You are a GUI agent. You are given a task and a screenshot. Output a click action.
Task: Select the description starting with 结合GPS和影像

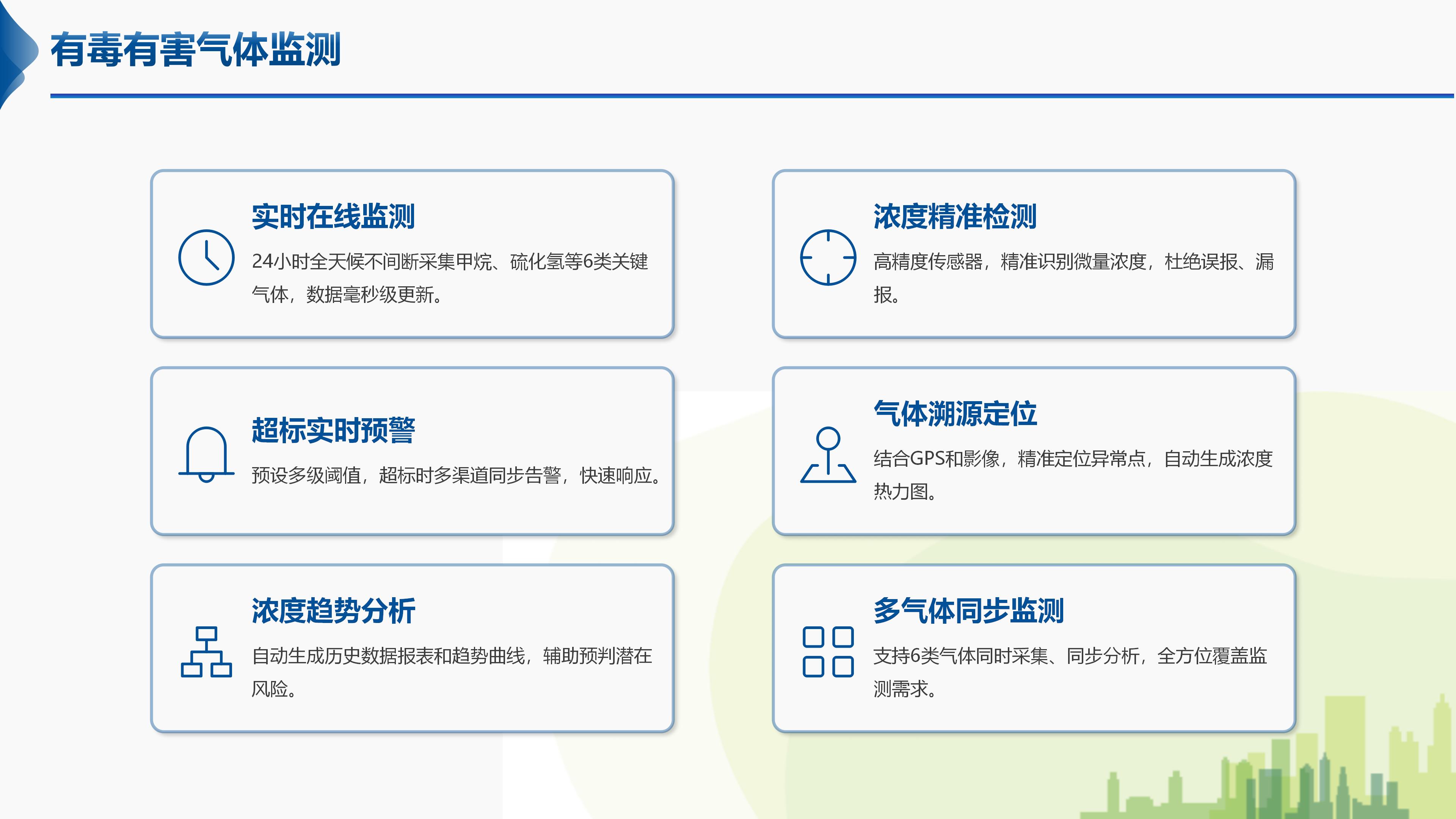[x=1073, y=475]
